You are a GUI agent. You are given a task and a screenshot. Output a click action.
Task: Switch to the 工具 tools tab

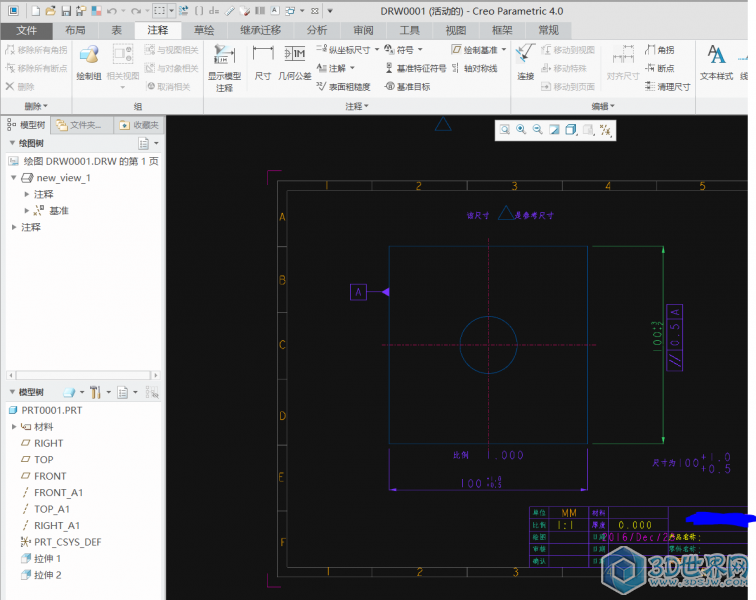pyautogui.click(x=409, y=30)
